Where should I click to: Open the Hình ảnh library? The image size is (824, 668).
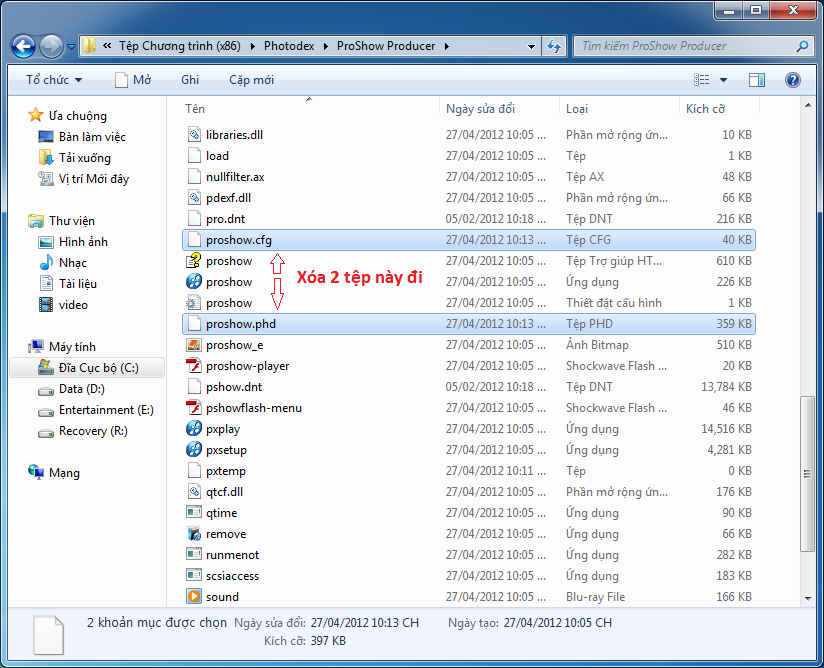73,242
